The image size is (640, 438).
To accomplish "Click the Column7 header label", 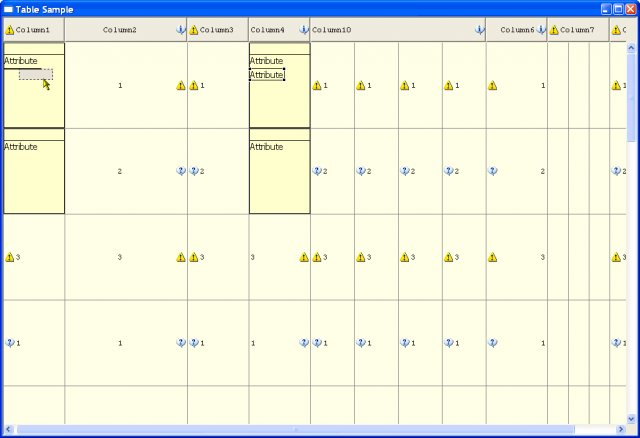I will pyautogui.click(x=577, y=30).
